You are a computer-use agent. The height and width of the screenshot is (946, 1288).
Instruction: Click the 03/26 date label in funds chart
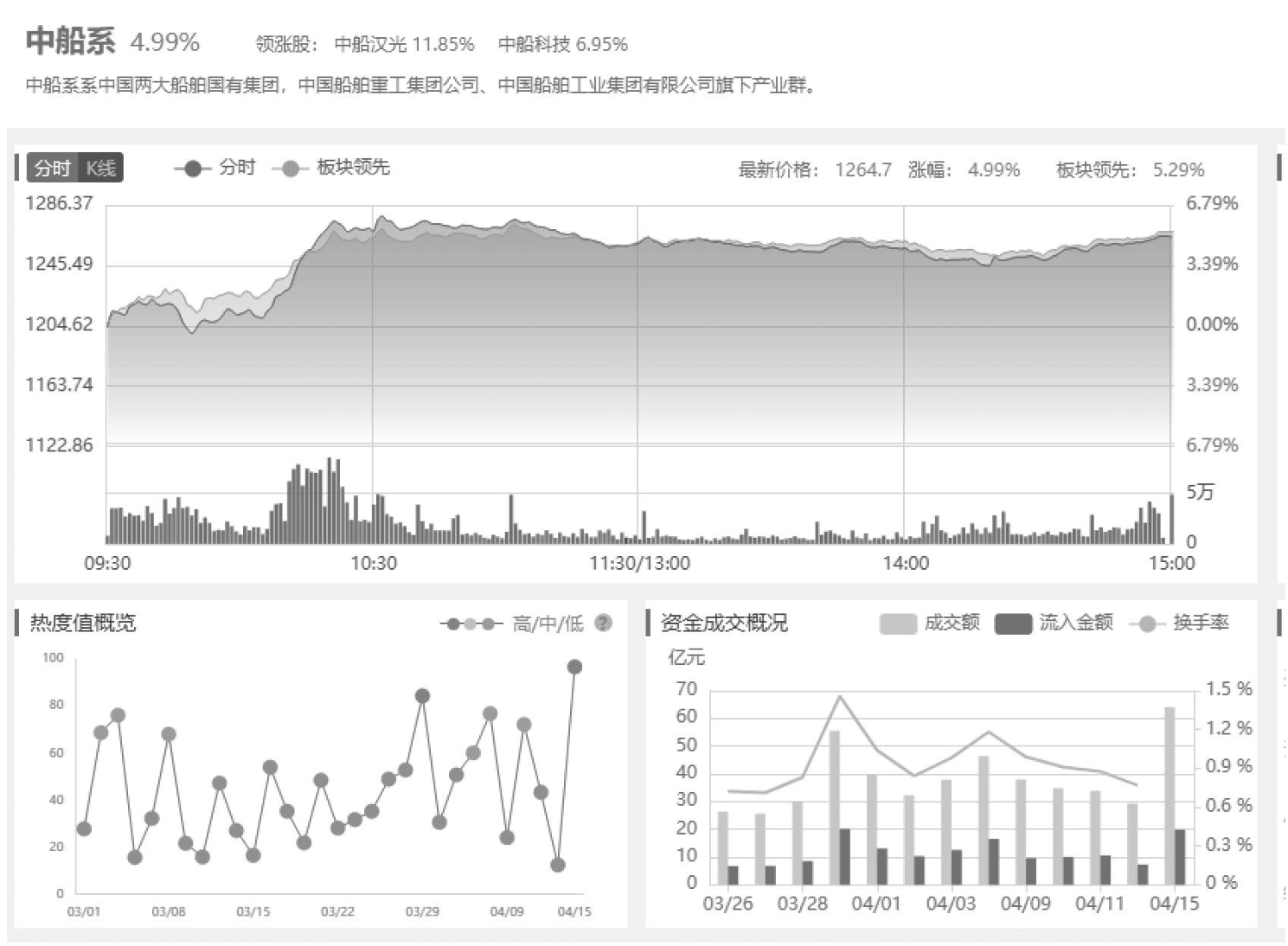[x=727, y=904]
